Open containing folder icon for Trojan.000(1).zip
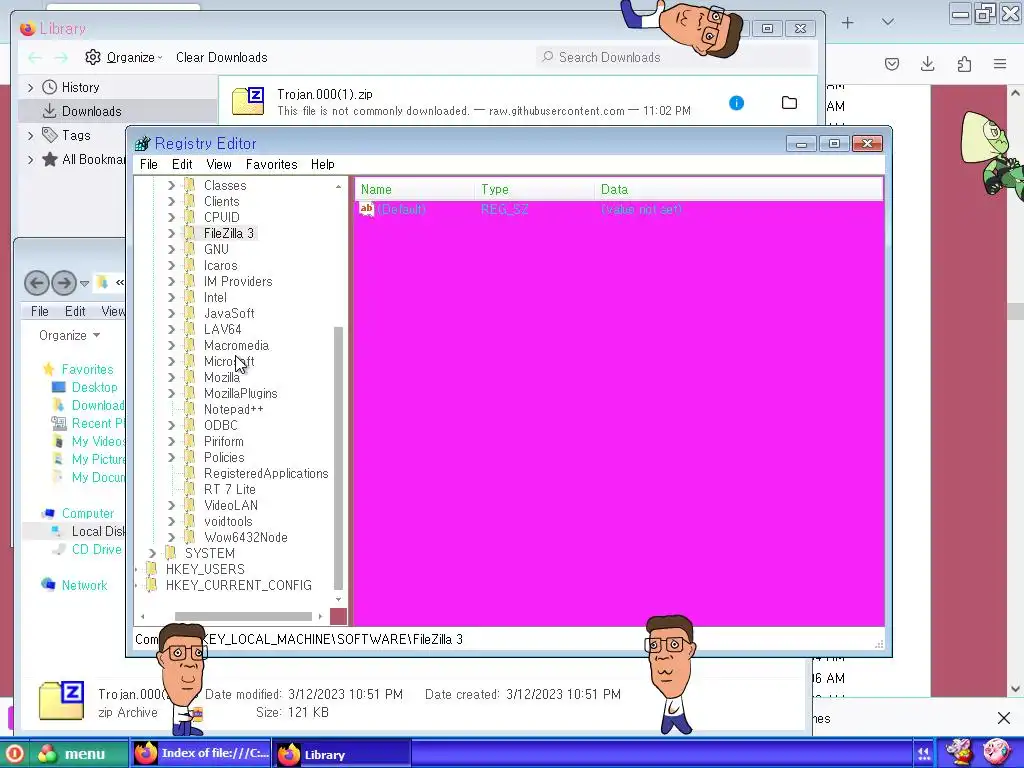This screenshot has height=768, width=1024. [790, 103]
